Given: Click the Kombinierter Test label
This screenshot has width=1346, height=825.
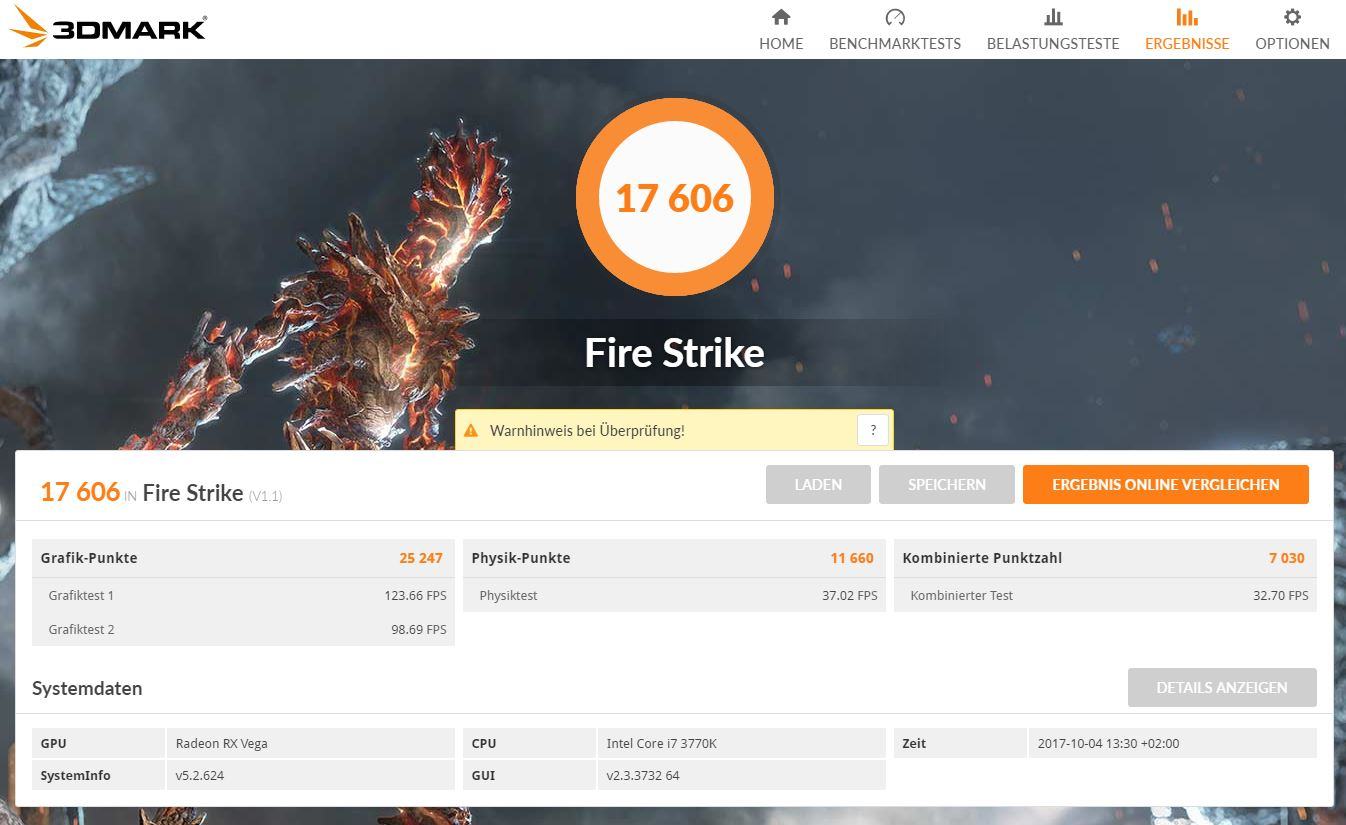Looking at the screenshot, I should [961, 595].
